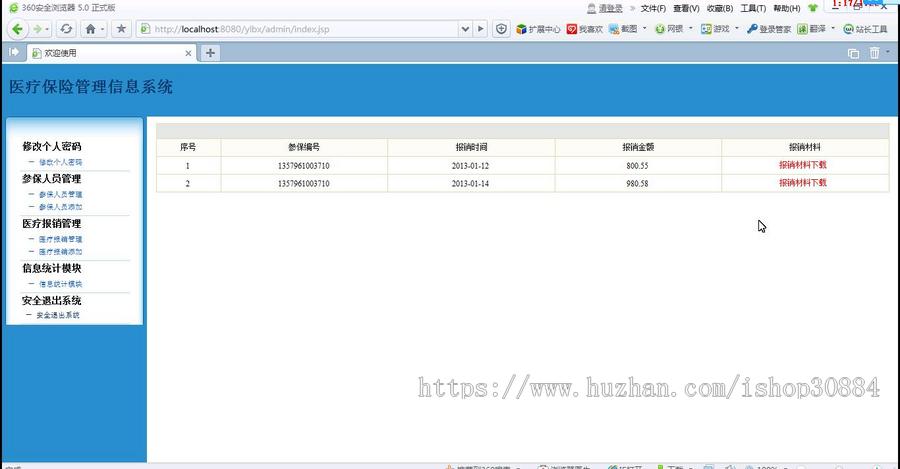Expand the 截图 dropdown arrow

(645, 28)
